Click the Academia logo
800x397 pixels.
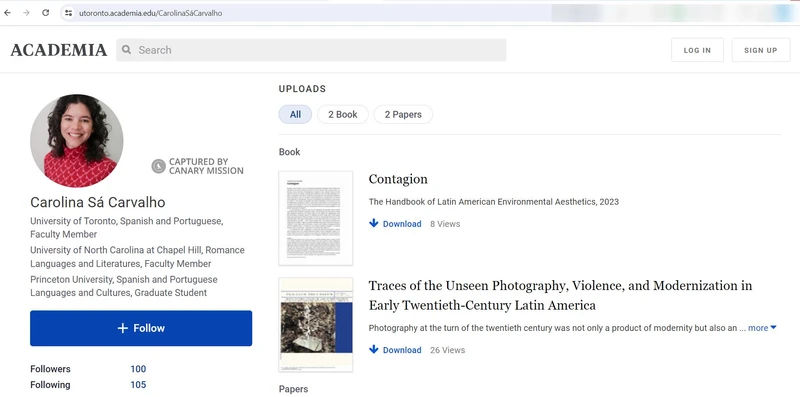click(59, 50)
